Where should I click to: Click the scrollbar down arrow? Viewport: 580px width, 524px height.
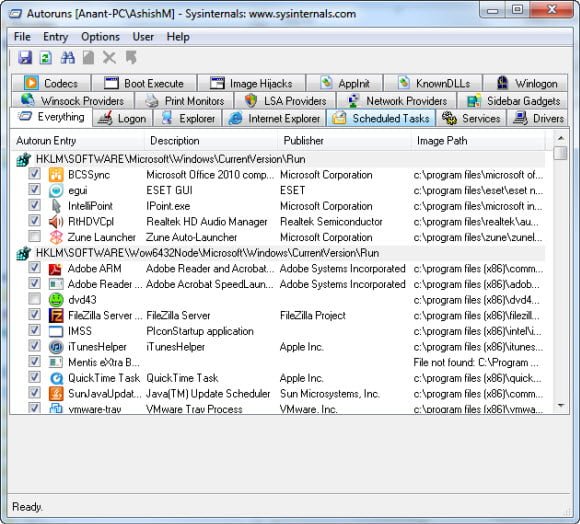point(561,406)
